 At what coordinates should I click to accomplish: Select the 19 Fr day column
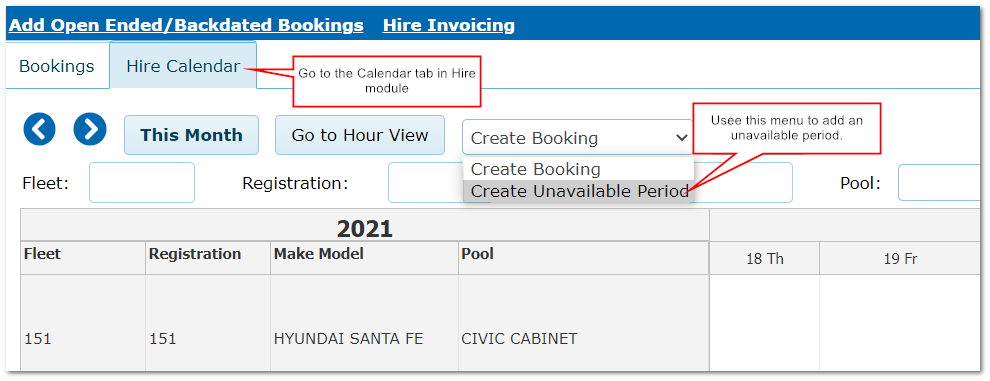pos(900,258)
